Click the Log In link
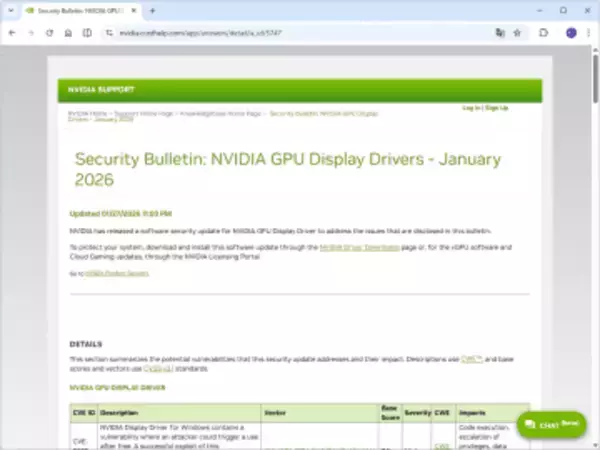This screenshot has height=450, width=600. (x=471, y=108)
